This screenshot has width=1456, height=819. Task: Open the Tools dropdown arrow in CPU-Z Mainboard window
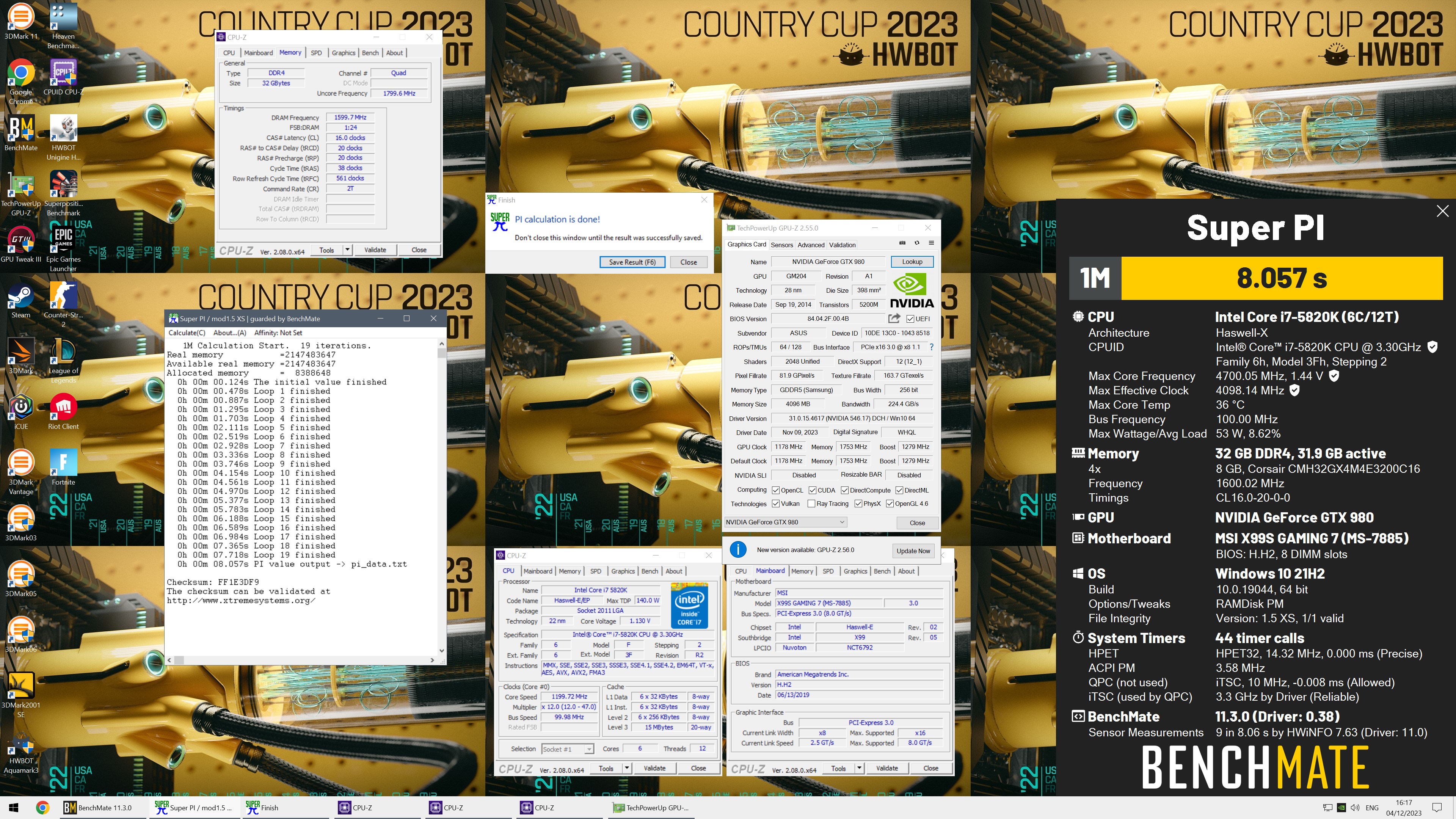coord(859,768)
